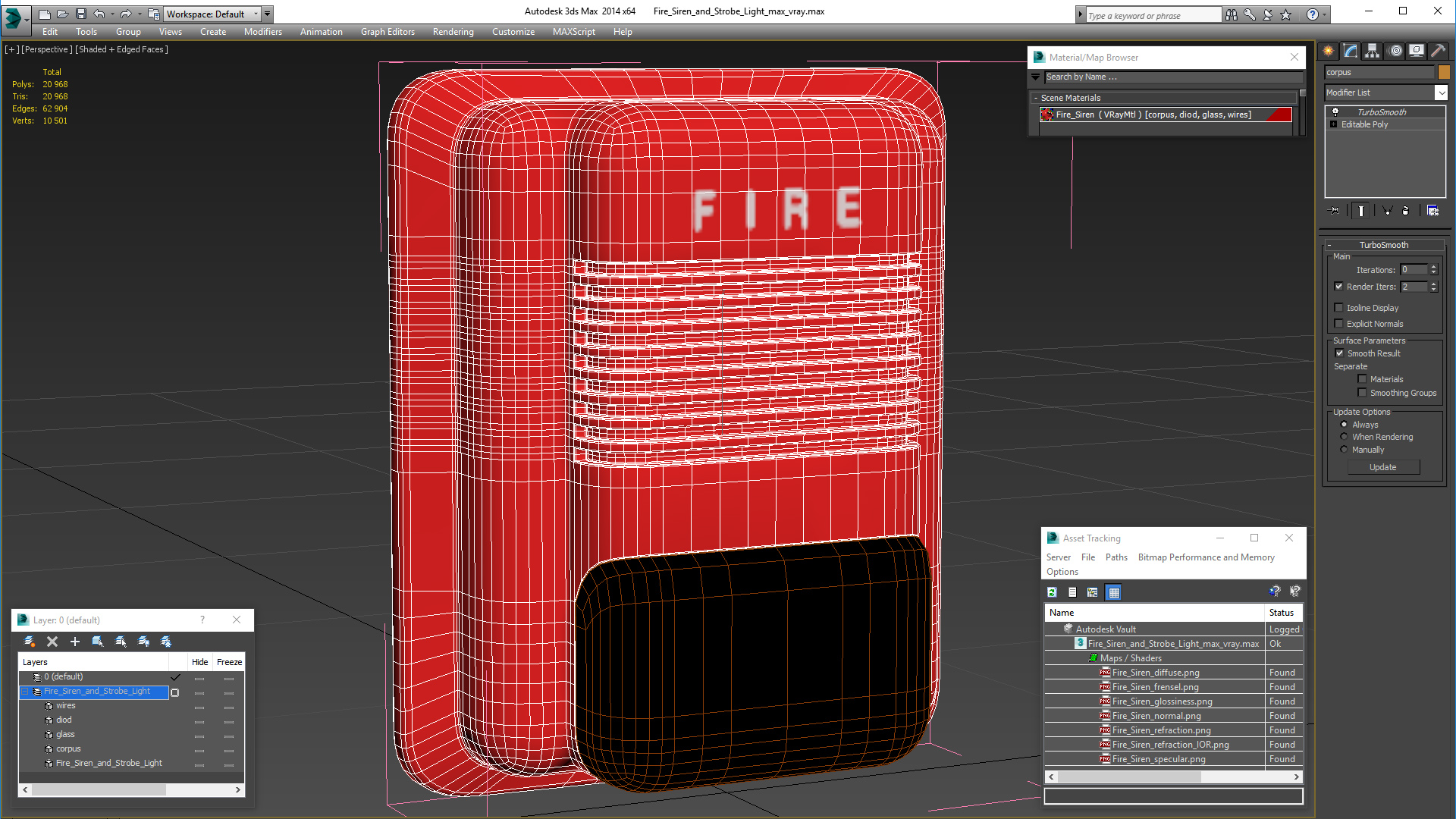Collapse the Fire_Siren_and_Strobe_Light layer tree
Viewport: 1456px width, 819px height.
pos(25,692)
